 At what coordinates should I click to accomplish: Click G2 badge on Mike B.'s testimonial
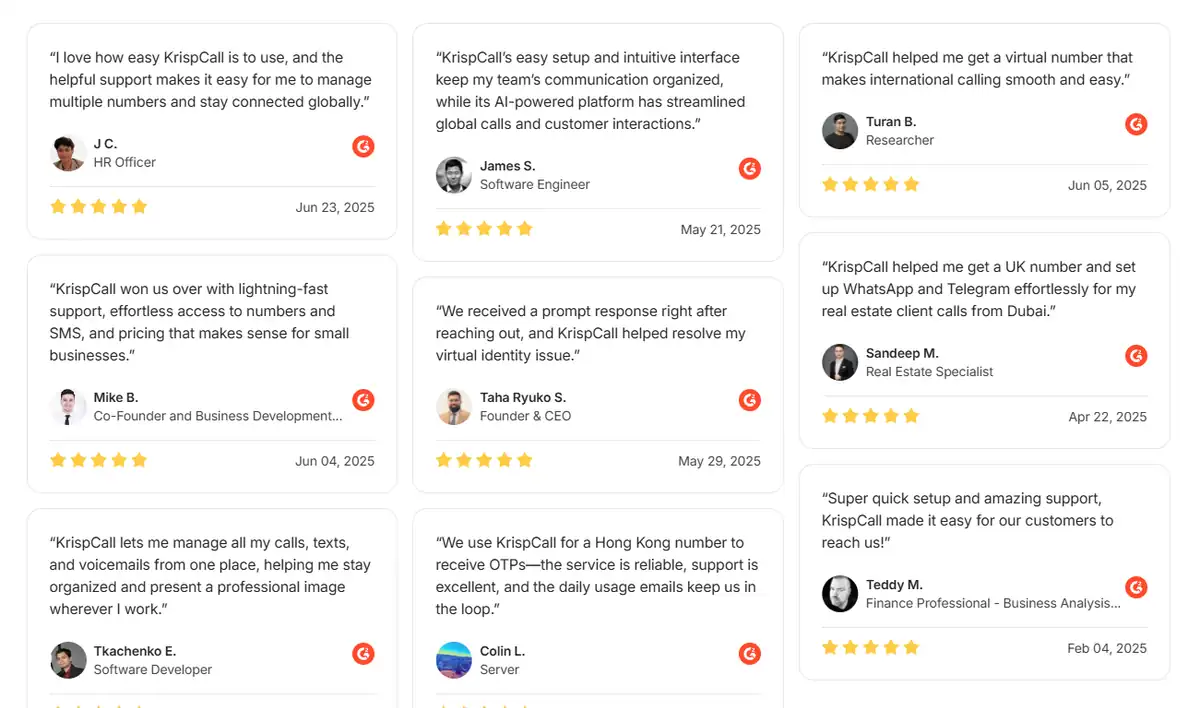pyautogui.click(x=363, y=401)
